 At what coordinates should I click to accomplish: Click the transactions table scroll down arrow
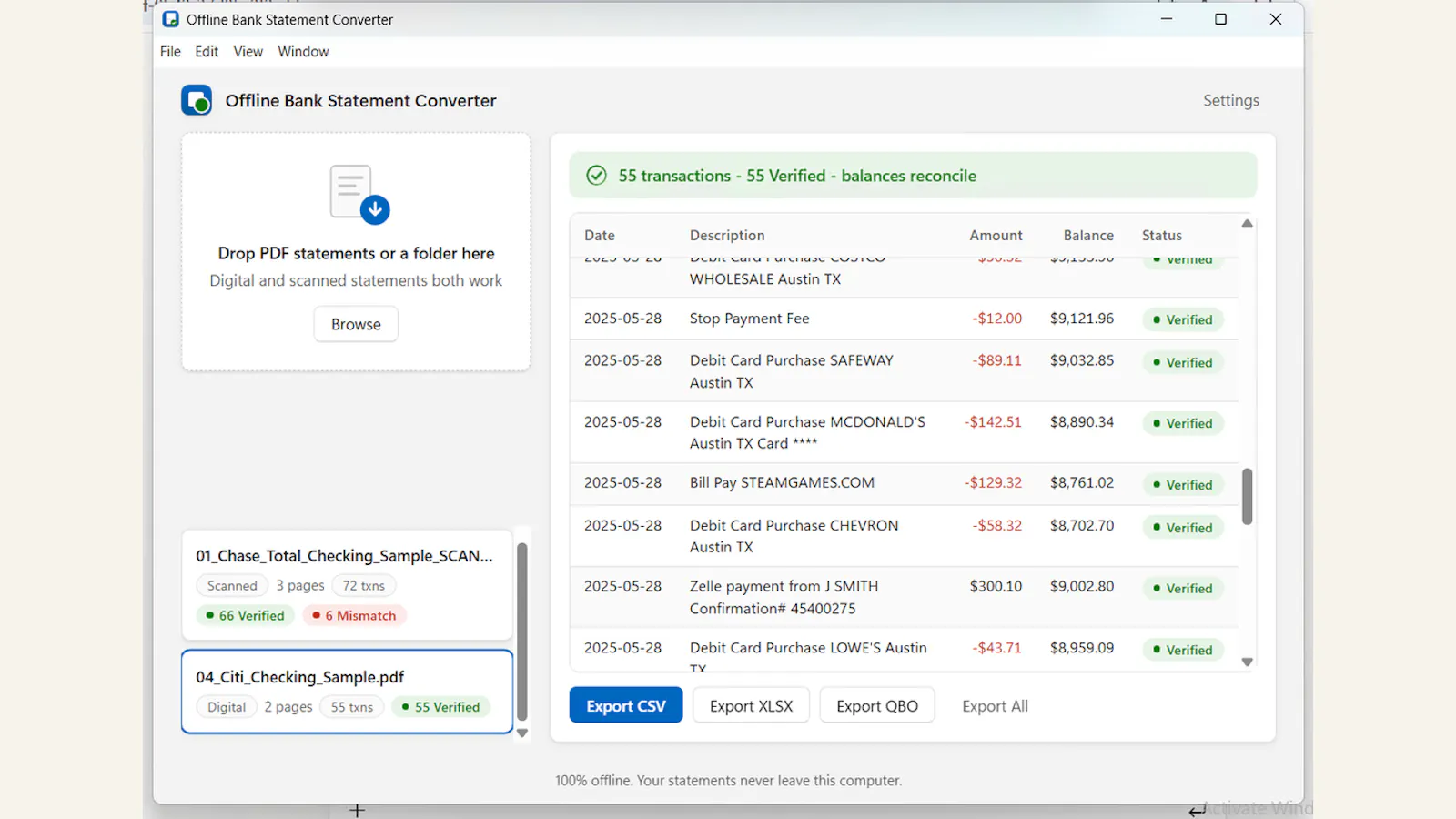pyautogui.click(x=1247, y=662)
